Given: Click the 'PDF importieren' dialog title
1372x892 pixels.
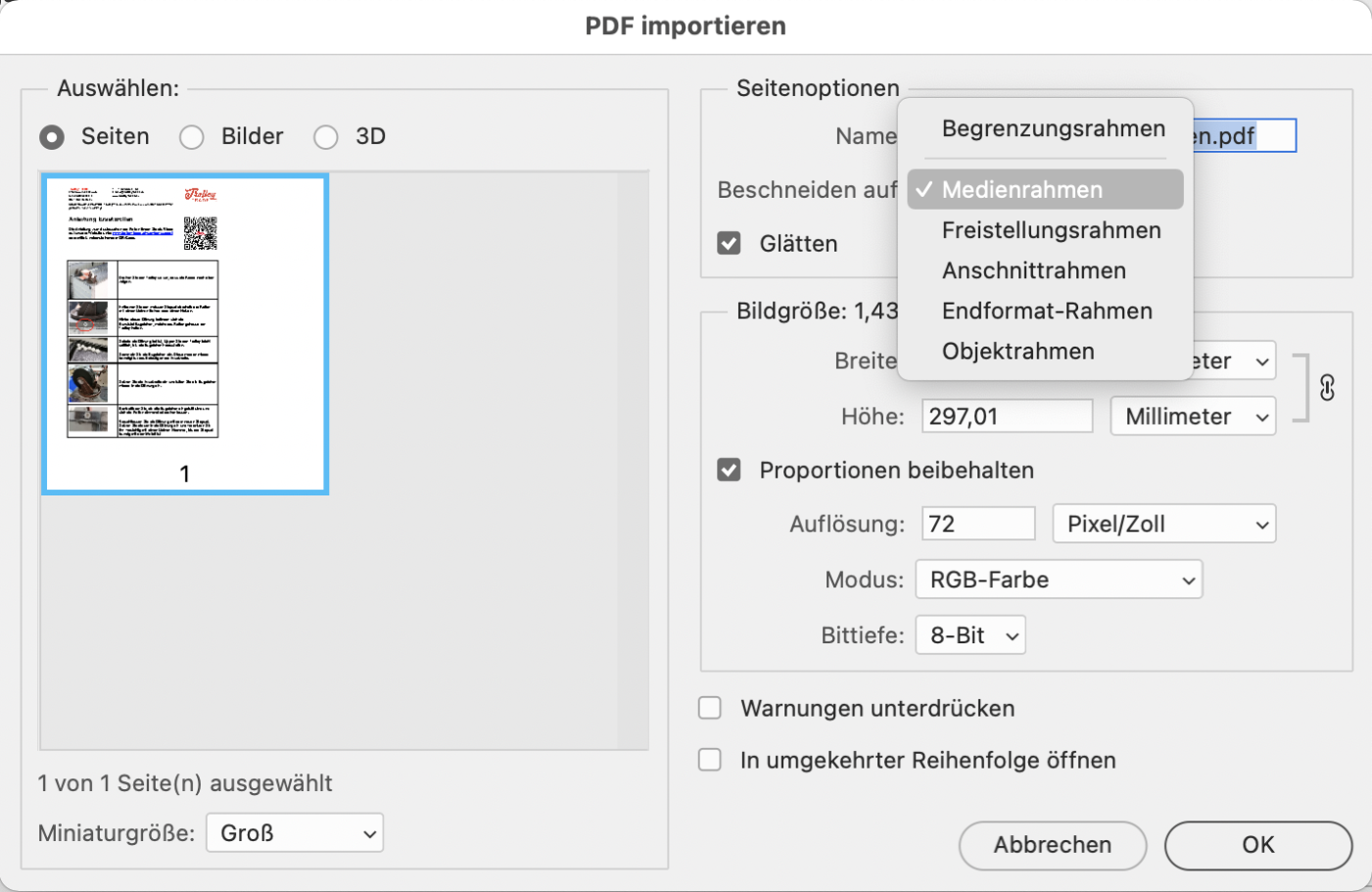Looking at the screenshot, I should click(686, 26).
